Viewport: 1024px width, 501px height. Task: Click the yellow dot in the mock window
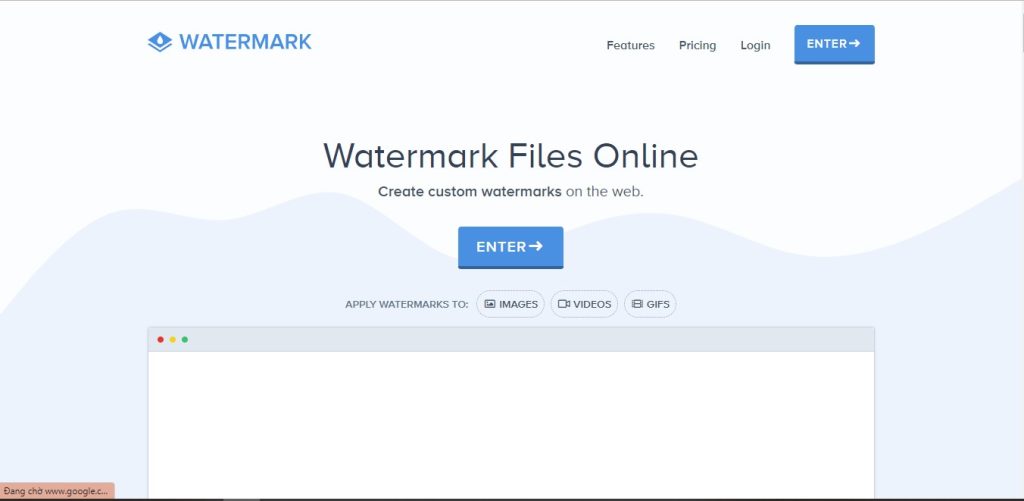[172, 340]
